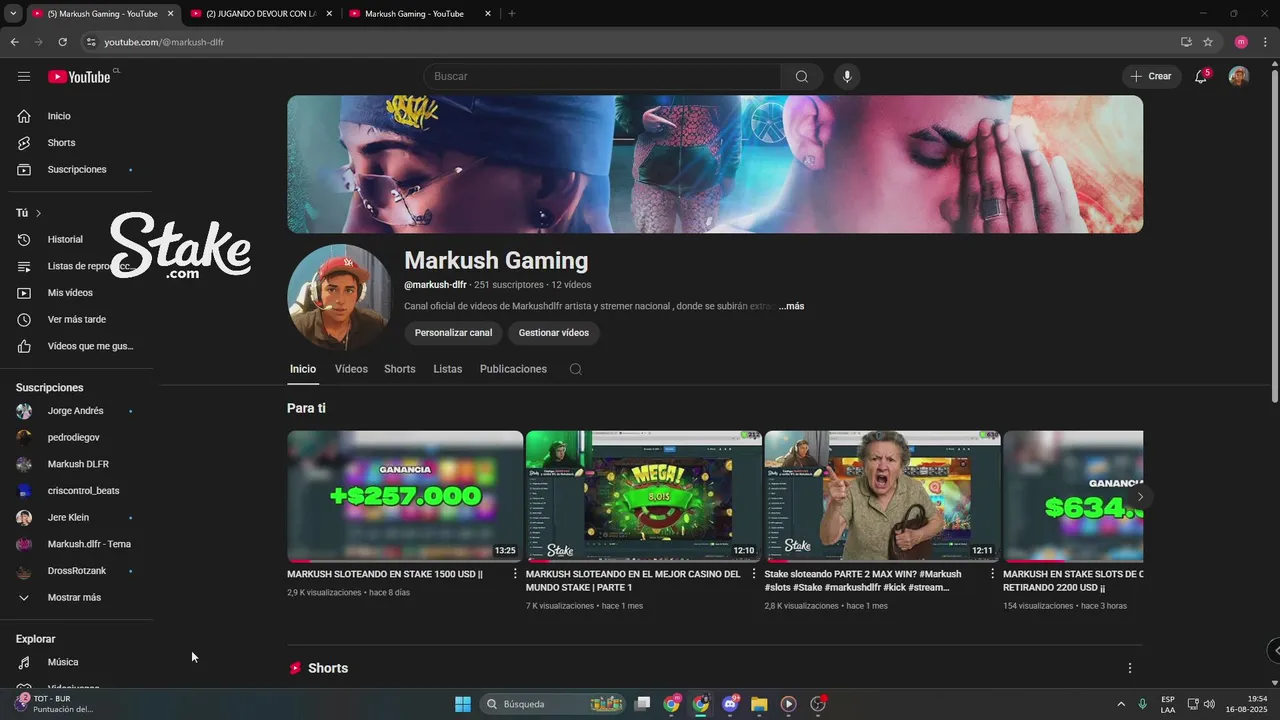Reload the page in Chrome

[62, 42]
